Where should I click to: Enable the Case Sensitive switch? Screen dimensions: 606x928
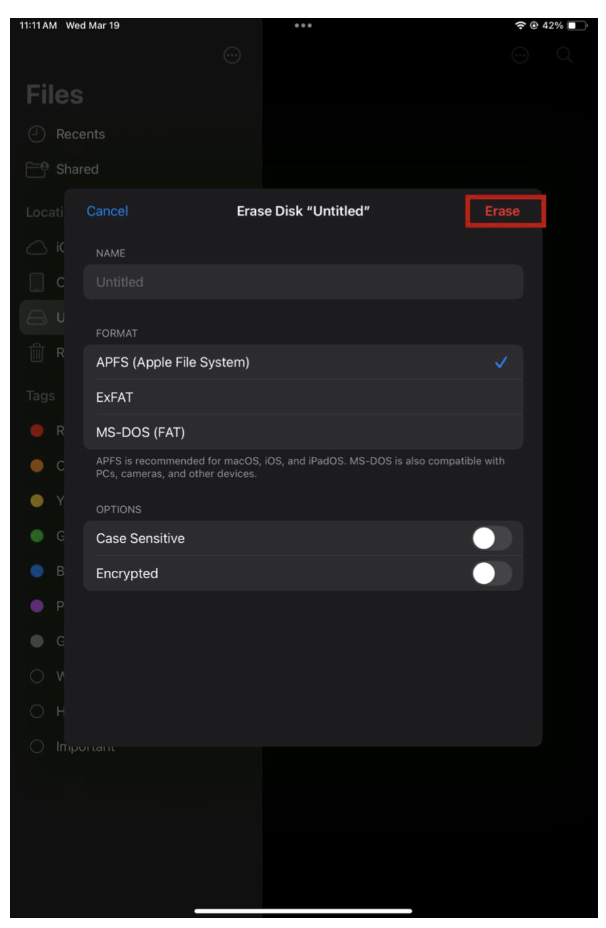coord(491,538)
